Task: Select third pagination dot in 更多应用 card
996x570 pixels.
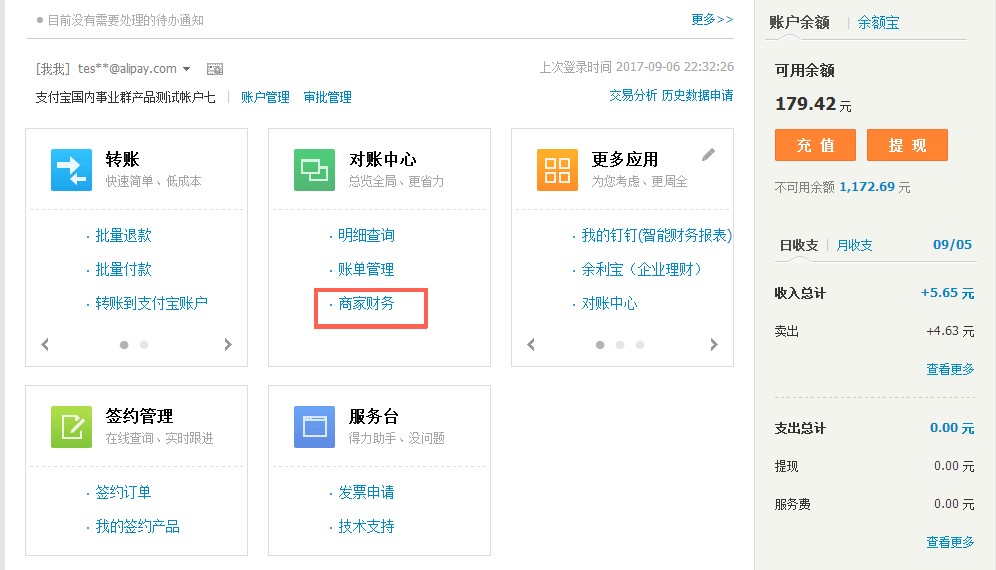Action: pyautogui.click(x=640, y=345)
